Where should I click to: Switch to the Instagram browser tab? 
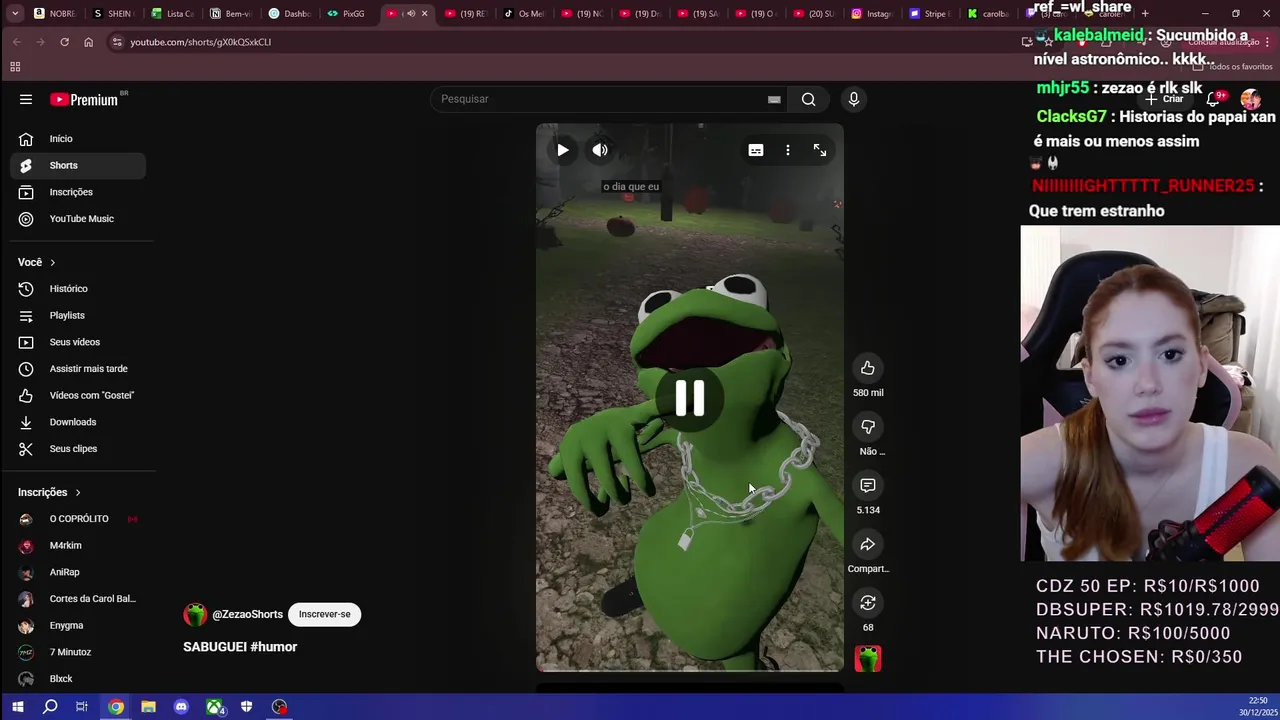point(872,14)
